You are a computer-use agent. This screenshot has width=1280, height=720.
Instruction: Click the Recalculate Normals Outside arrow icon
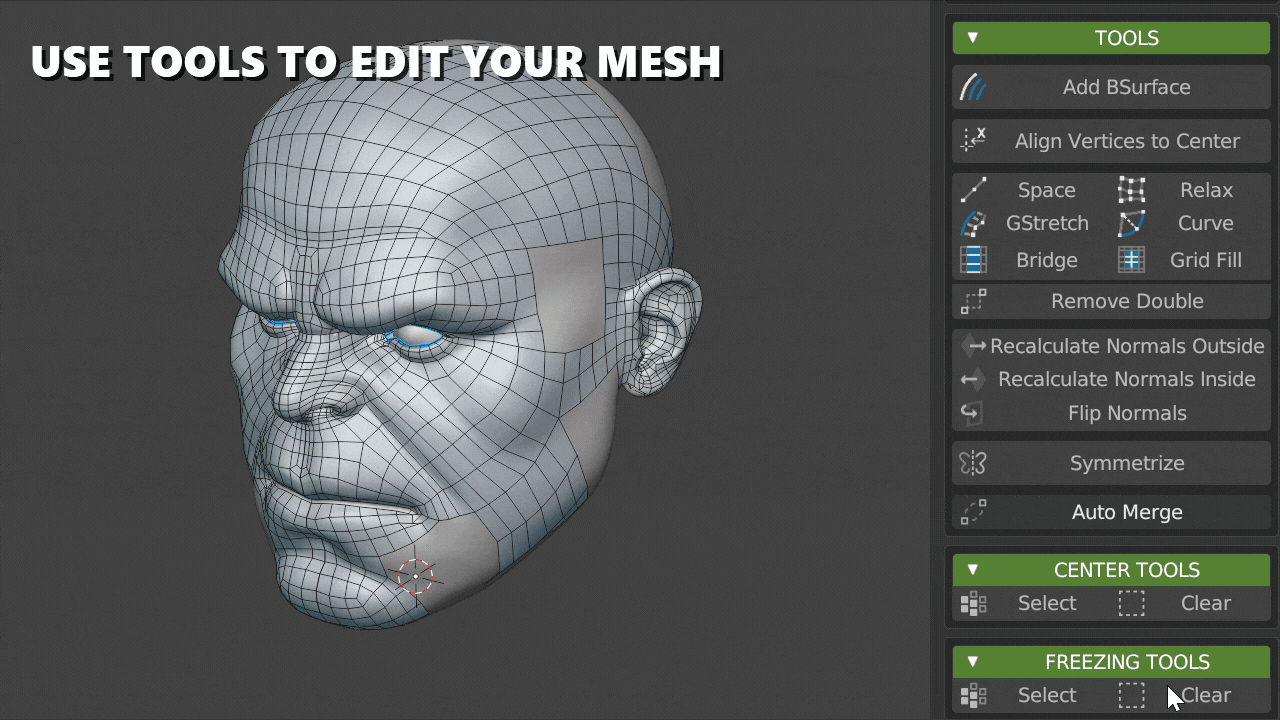click(x=973, y=346)
